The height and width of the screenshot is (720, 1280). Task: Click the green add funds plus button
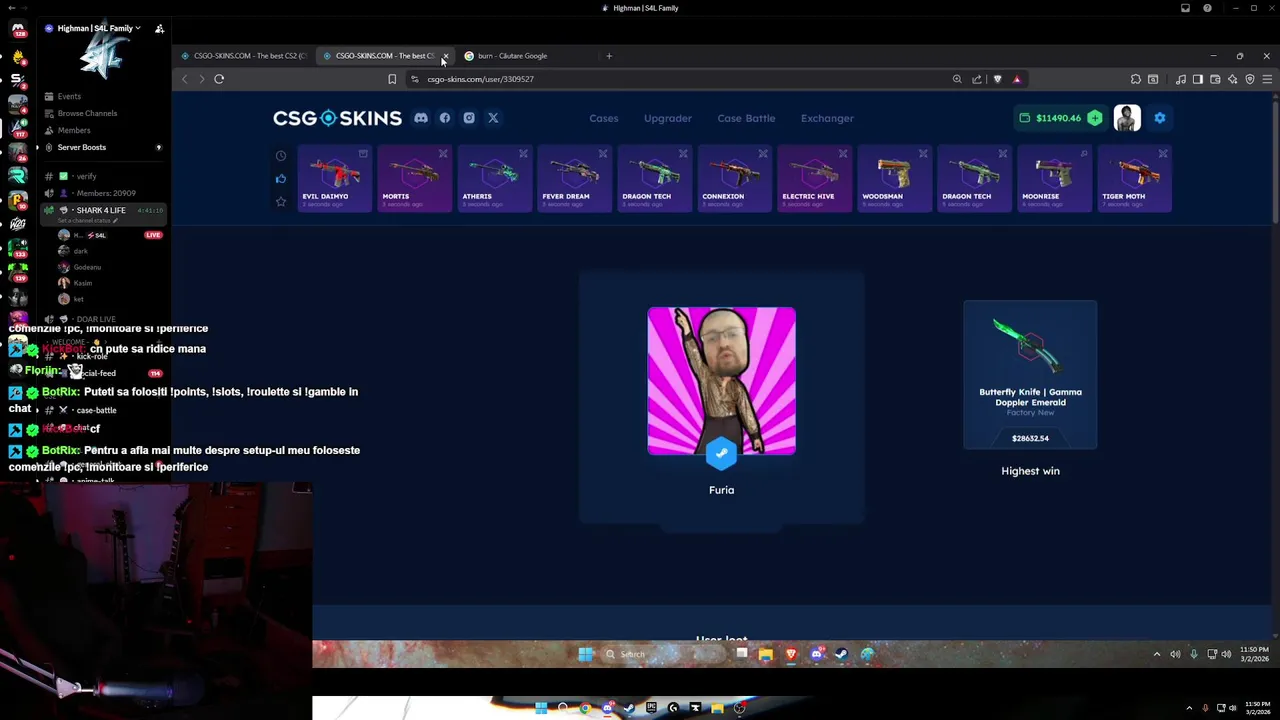pyautogui.click(x=1095, y=118)
